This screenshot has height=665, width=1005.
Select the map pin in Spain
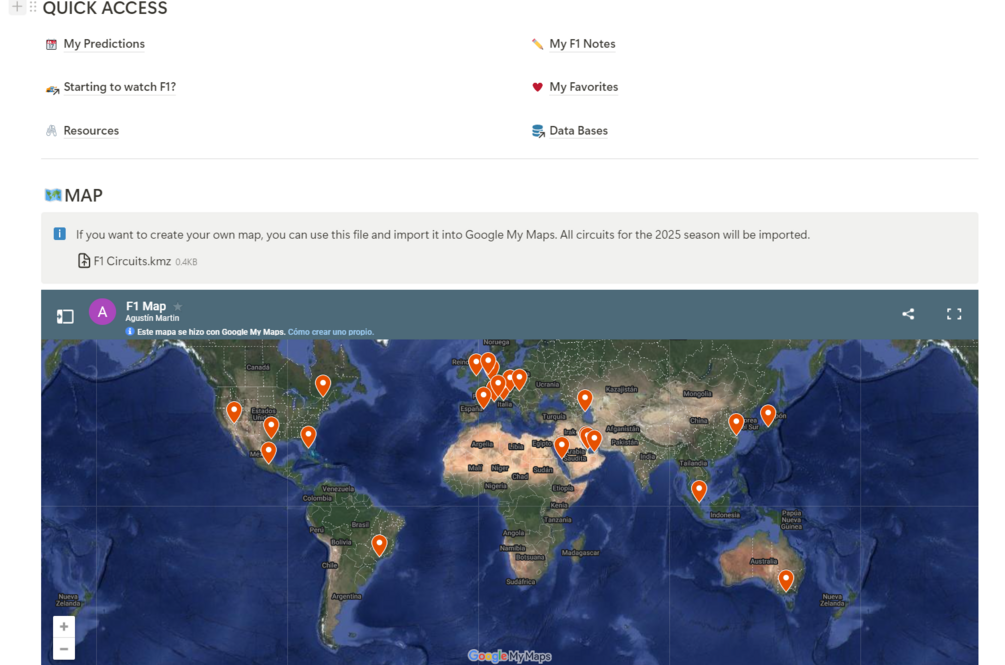(x=483, y=397)
